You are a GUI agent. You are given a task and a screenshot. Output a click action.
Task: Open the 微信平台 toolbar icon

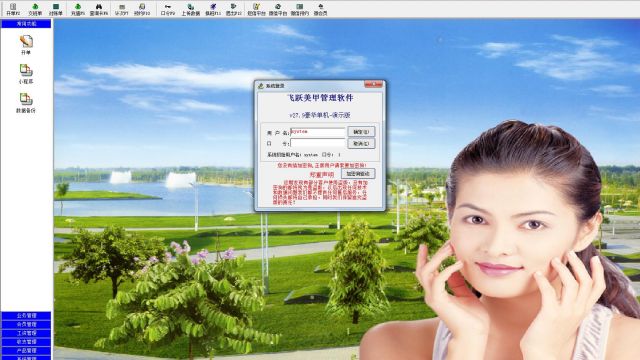tap(278, 9)
